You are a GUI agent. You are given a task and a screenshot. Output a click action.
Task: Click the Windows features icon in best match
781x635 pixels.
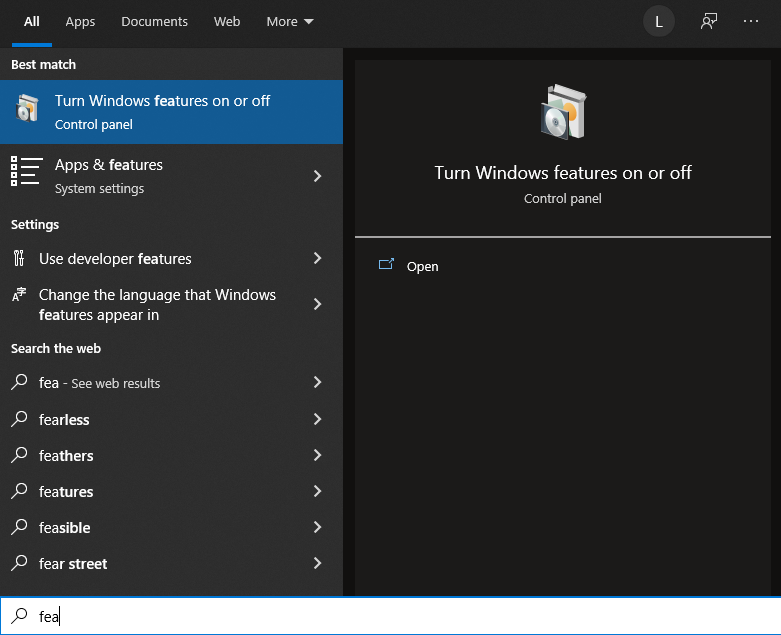pyautogui.click(x=27, y=108)
